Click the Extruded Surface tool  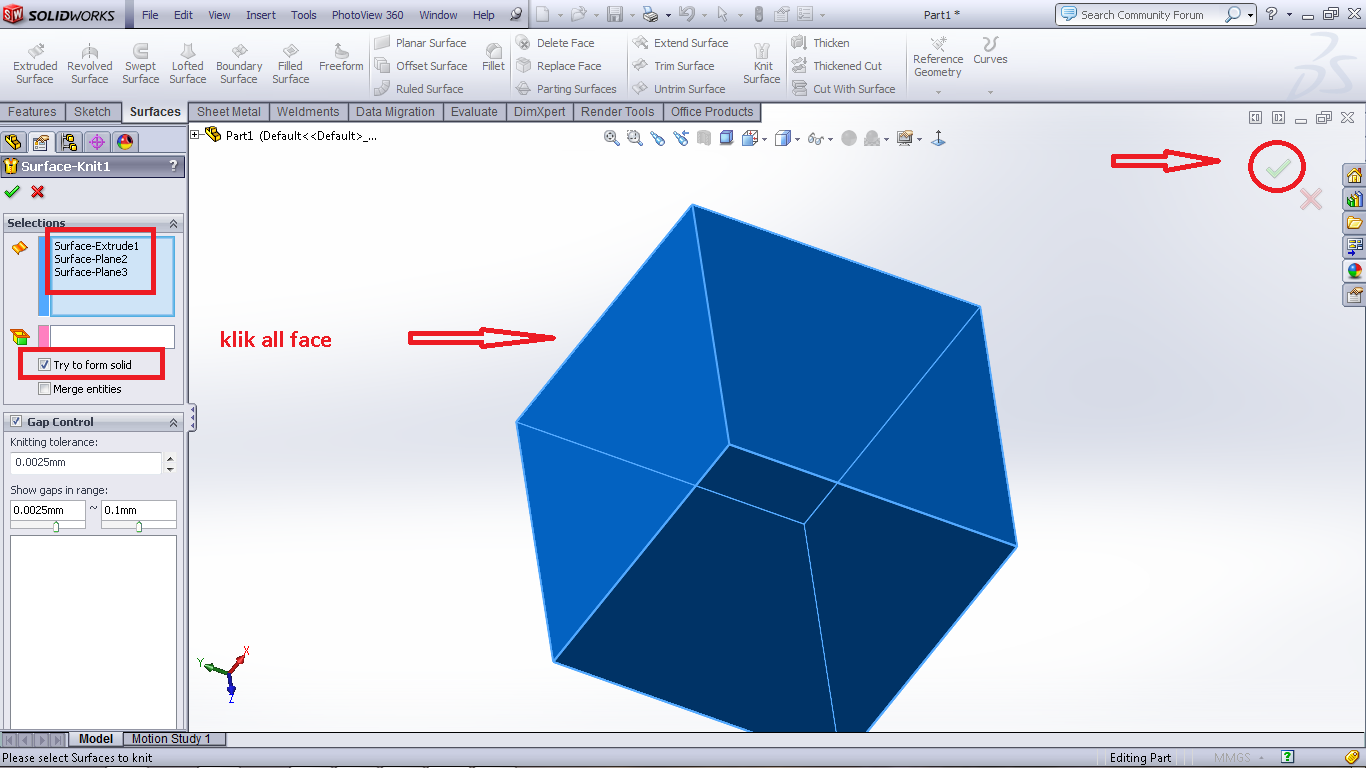[x=35, y=63]
